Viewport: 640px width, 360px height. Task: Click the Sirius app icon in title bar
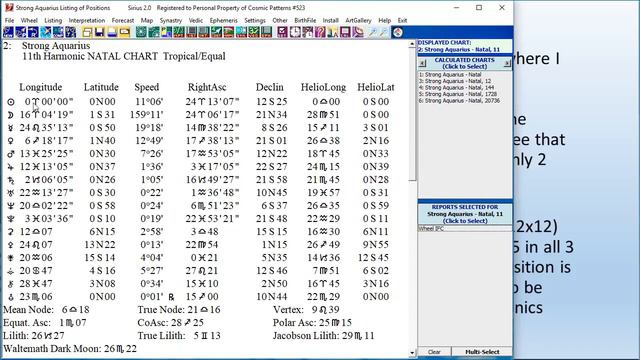(x=9, y=7)
